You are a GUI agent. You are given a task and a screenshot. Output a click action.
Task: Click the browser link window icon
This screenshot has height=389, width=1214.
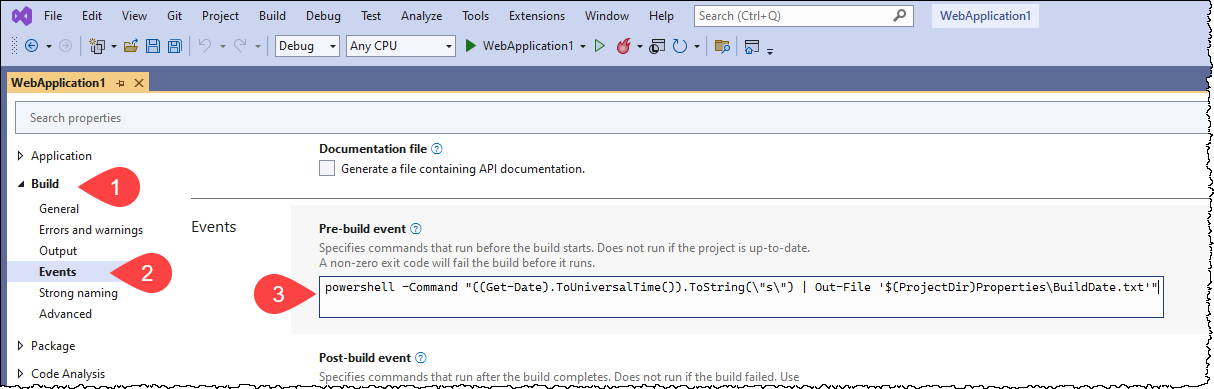657,46
